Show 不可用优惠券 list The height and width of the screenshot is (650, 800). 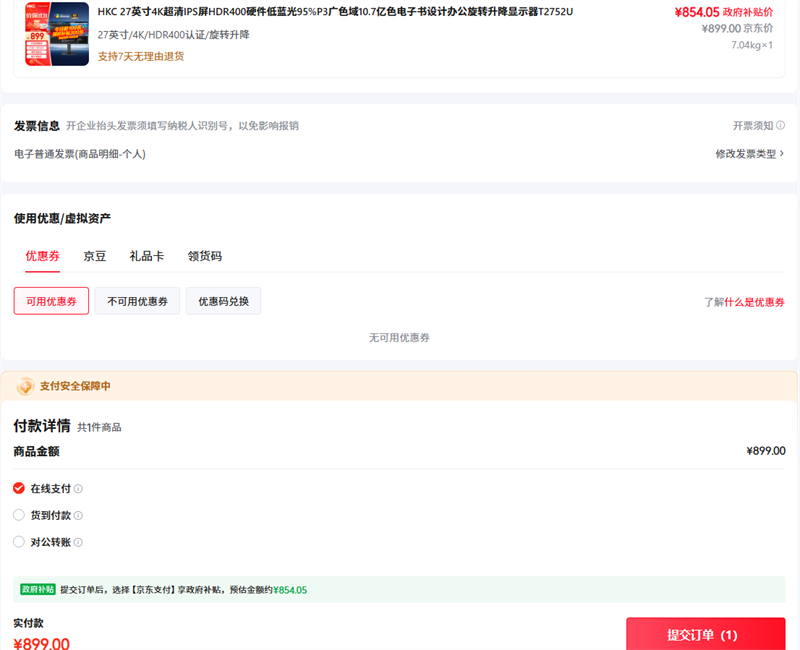point(137,301)
